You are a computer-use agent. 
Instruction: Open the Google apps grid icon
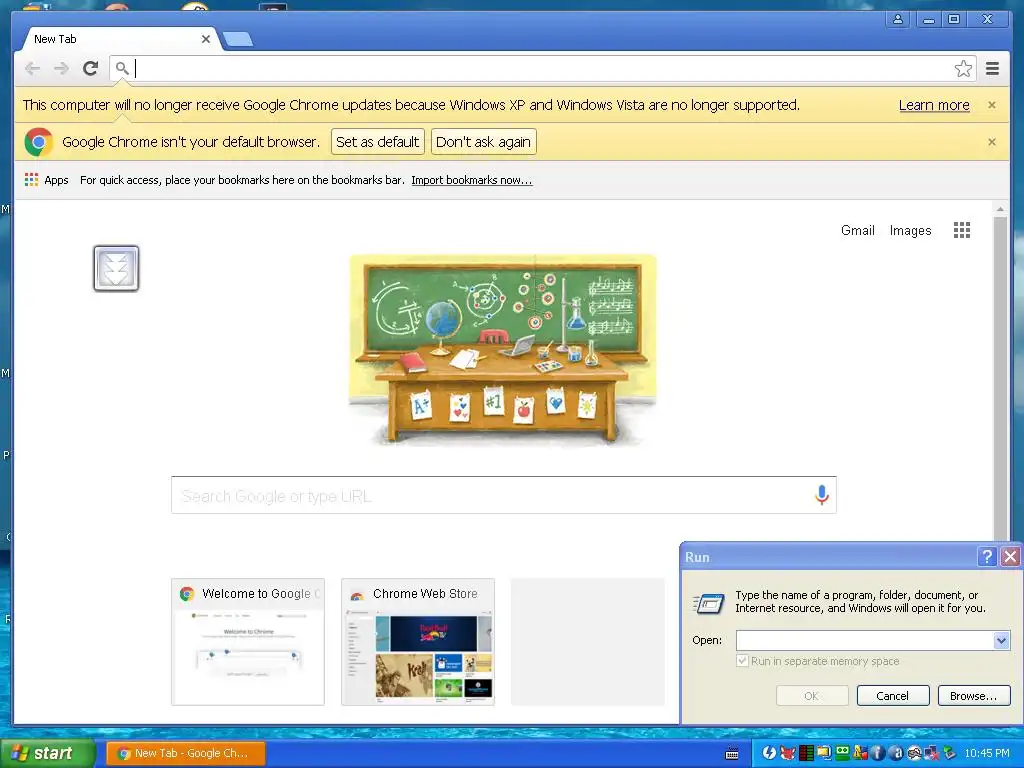pos(961,230)
